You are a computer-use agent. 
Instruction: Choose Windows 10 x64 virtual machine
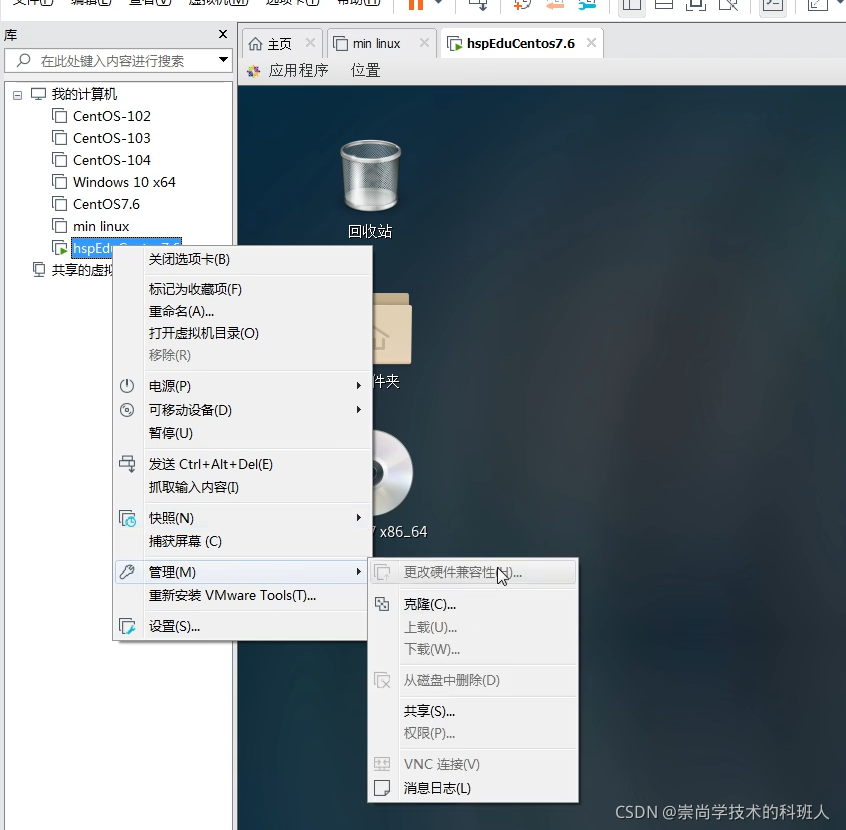(124, 182)
